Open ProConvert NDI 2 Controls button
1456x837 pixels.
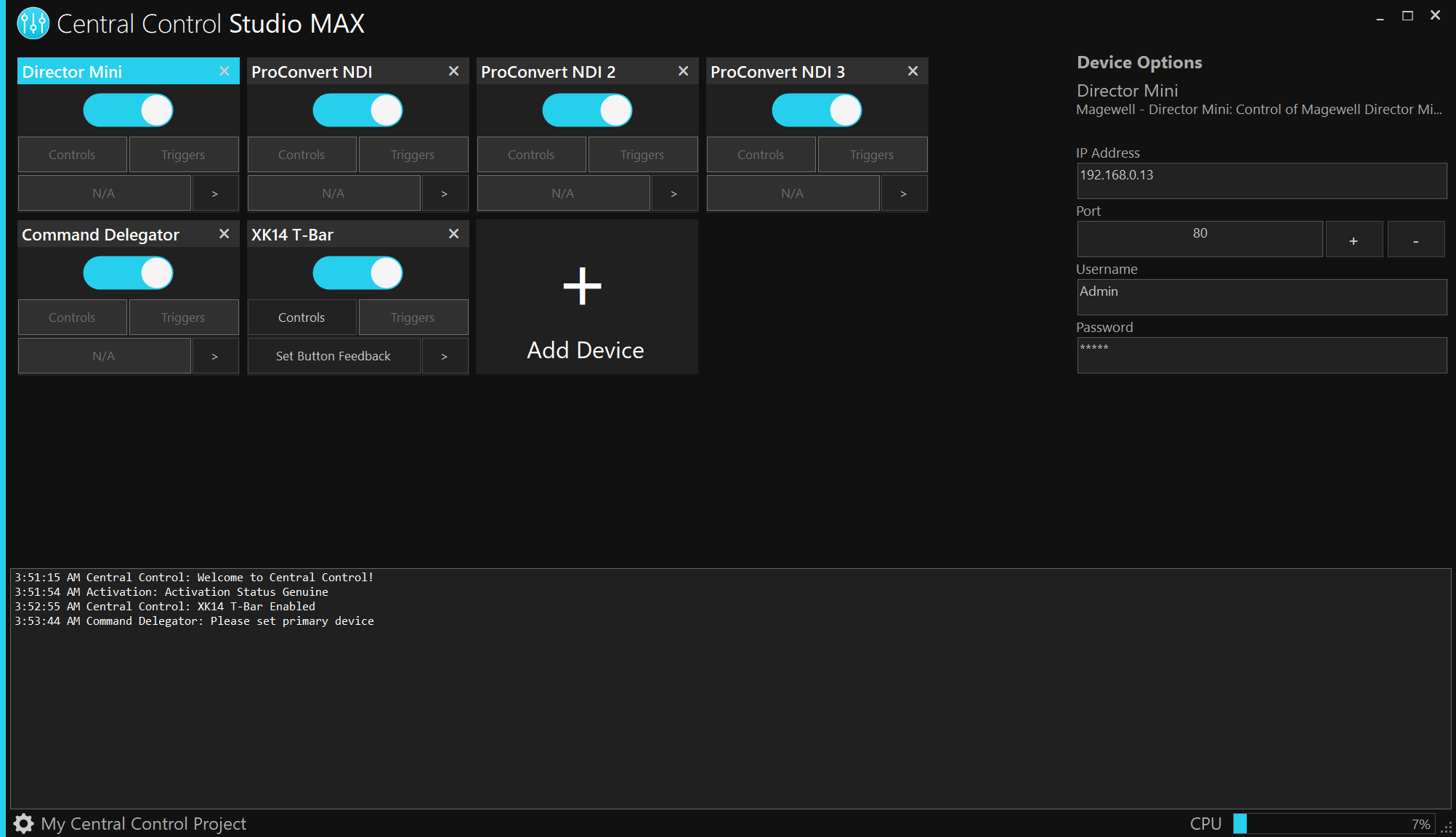click(531, 155)
